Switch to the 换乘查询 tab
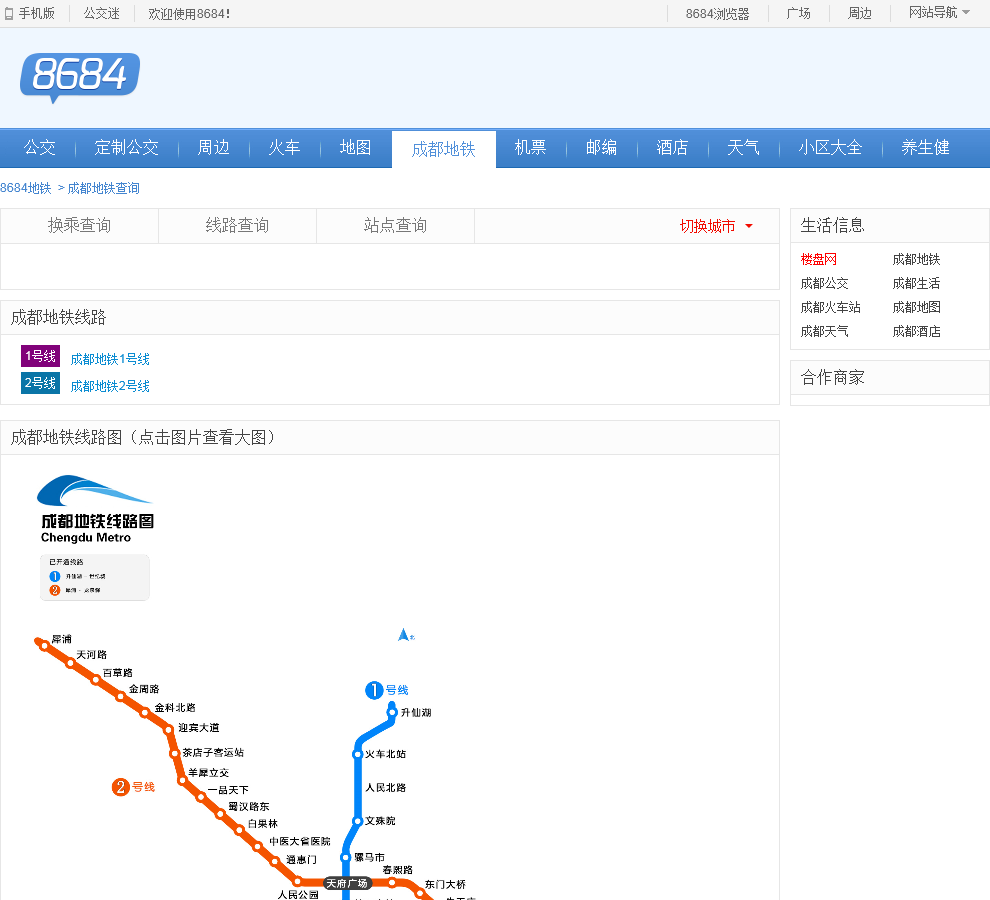Screen dimensions: 990x900 pos(80,225)
